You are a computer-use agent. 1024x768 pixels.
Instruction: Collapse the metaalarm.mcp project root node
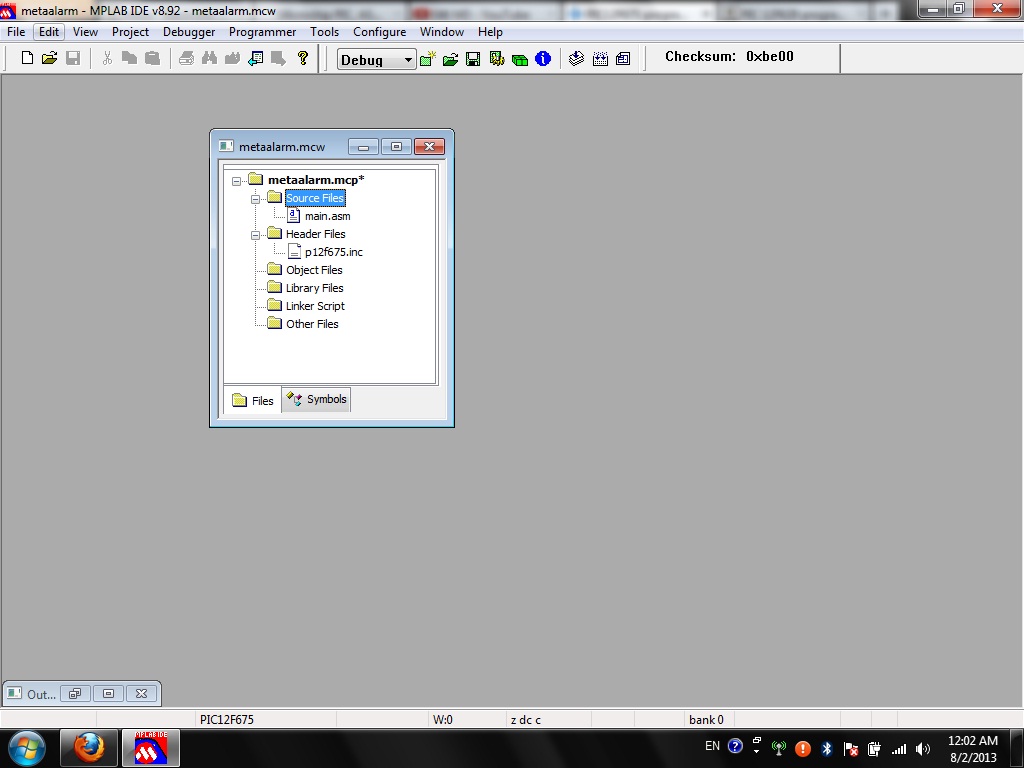tap(236, 181)
